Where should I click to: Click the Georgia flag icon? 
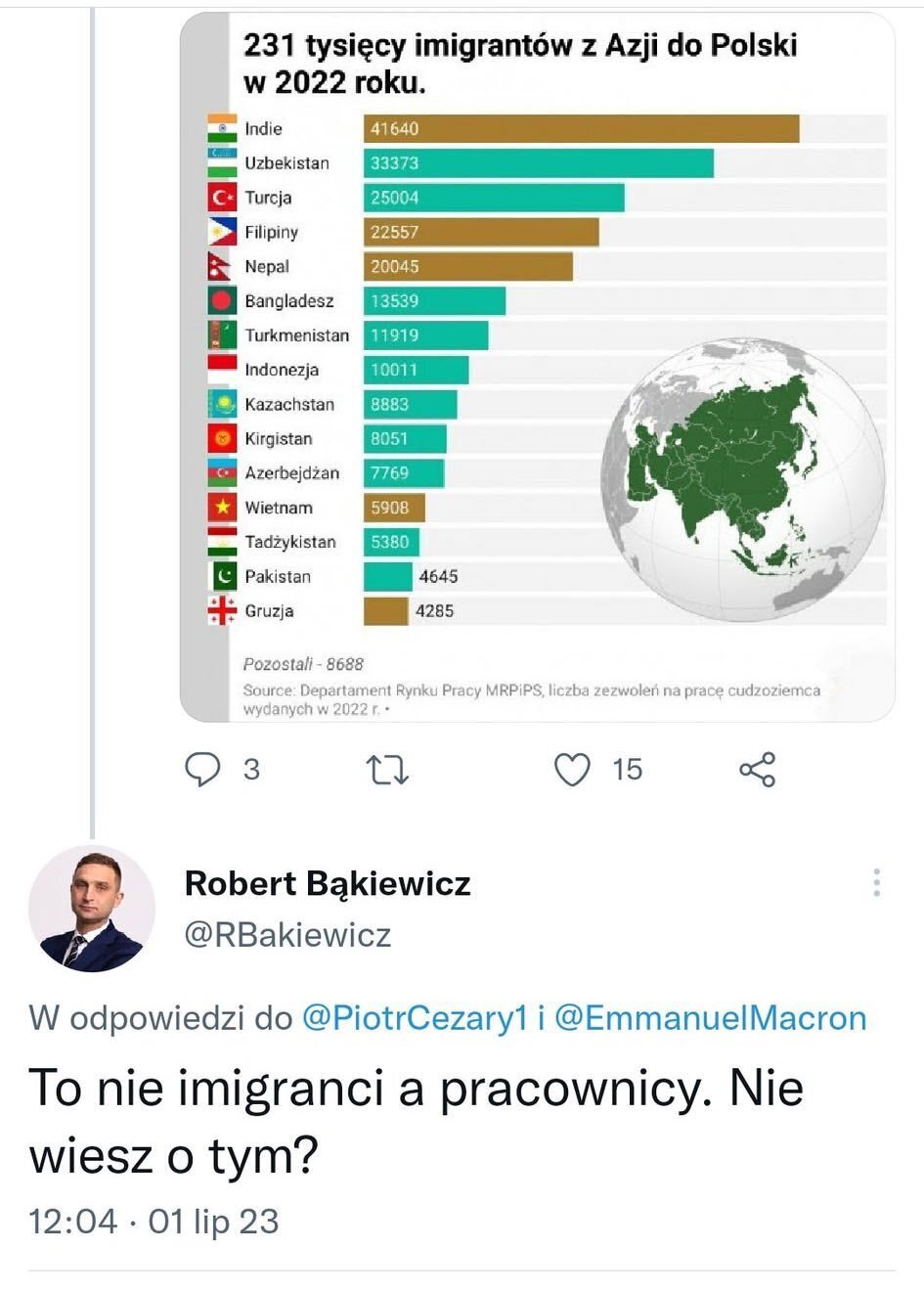tap(222, 610)
